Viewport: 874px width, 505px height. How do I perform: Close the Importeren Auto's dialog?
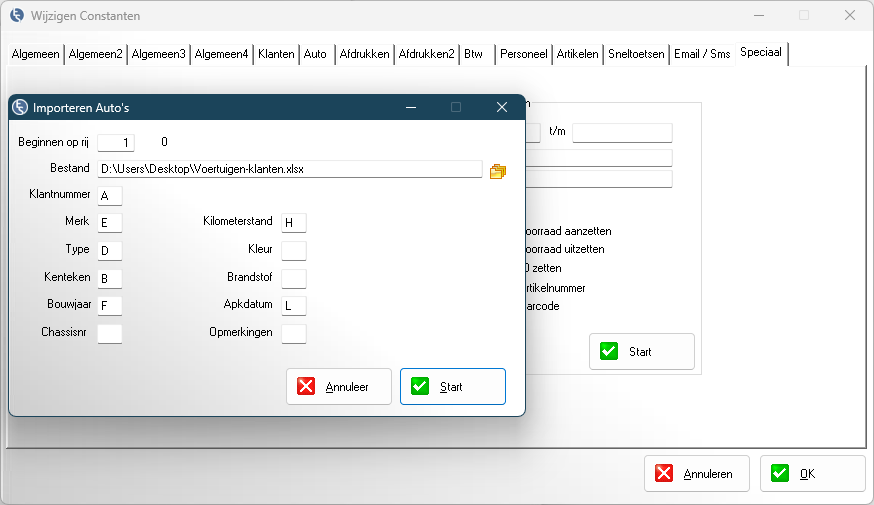pos(502,107)
